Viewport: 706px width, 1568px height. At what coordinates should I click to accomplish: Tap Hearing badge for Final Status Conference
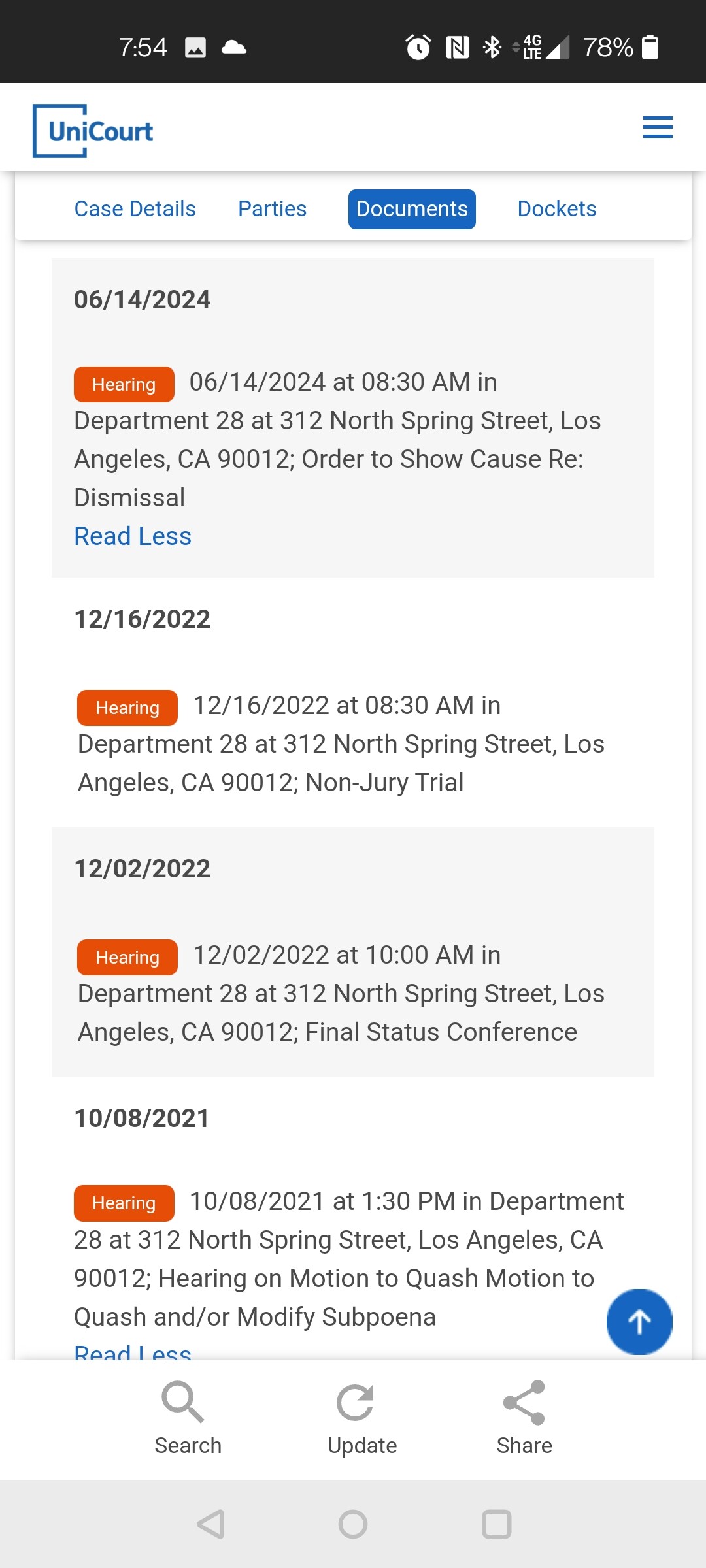click(x=127, y=957)
